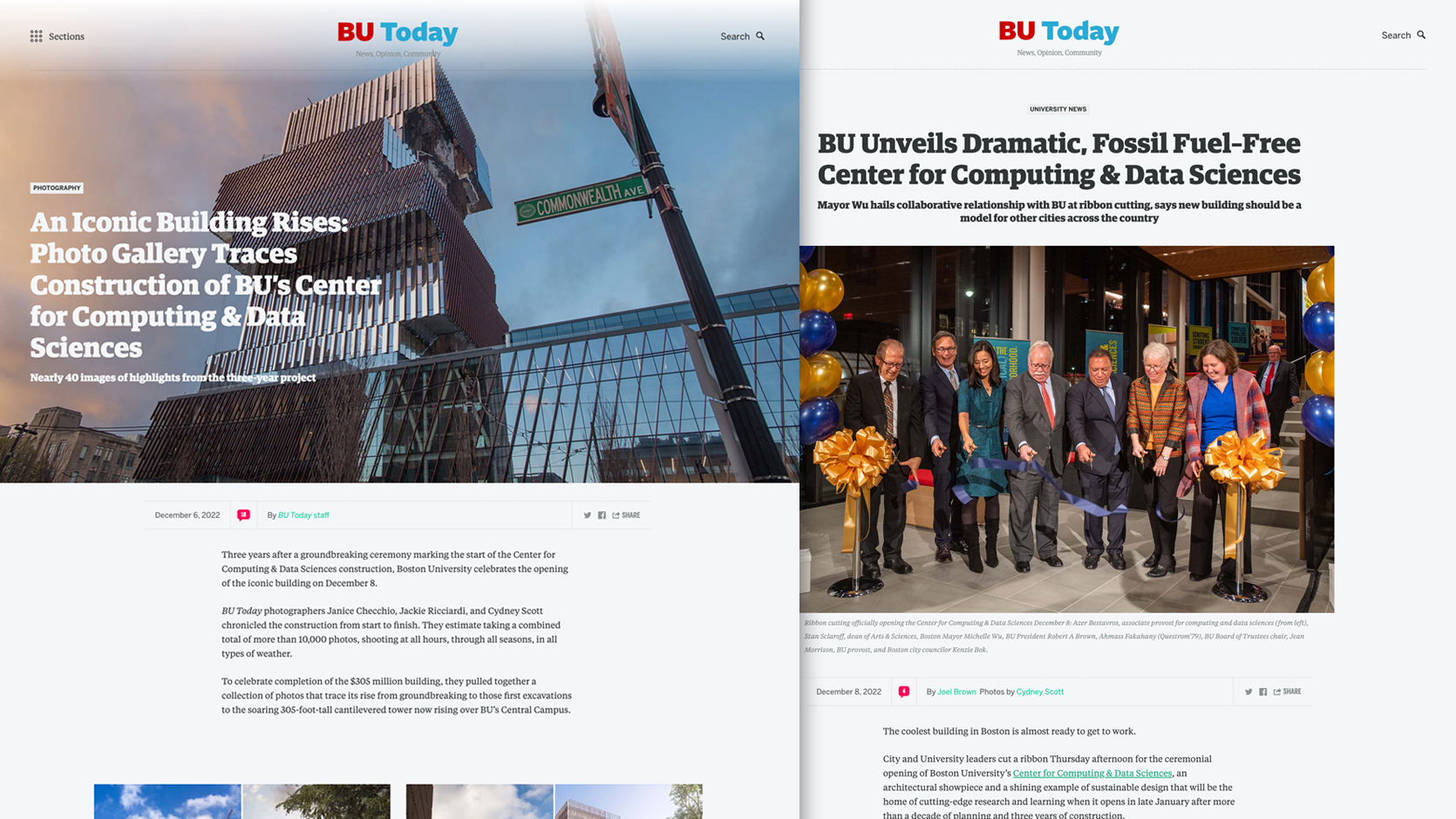Share left article on Facebook
This screenshot has width=1456, height=819.
click(602, 515)
